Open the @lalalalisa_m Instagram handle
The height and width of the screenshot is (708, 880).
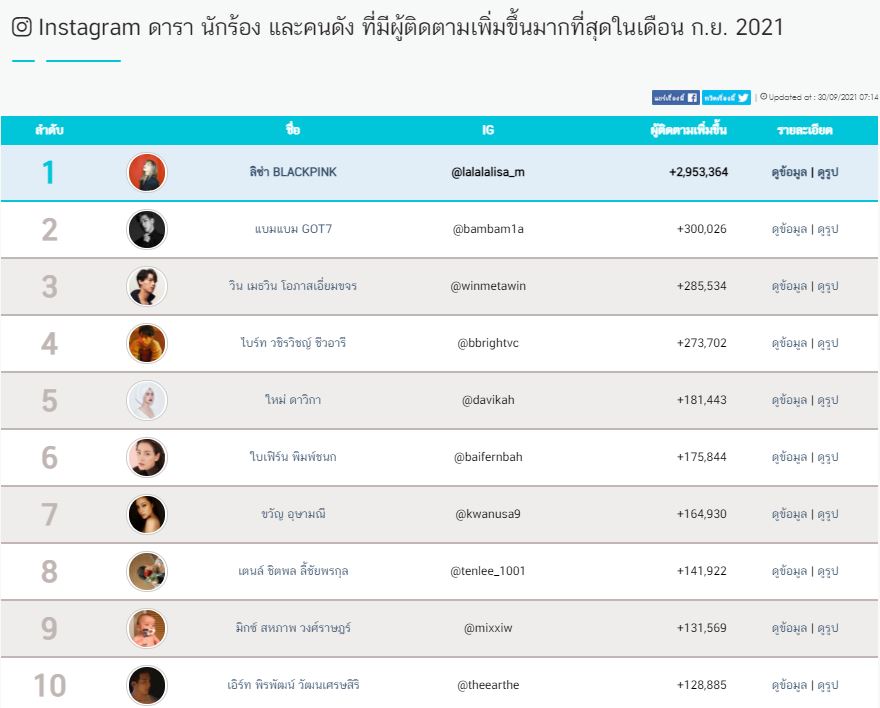[488, 172]
